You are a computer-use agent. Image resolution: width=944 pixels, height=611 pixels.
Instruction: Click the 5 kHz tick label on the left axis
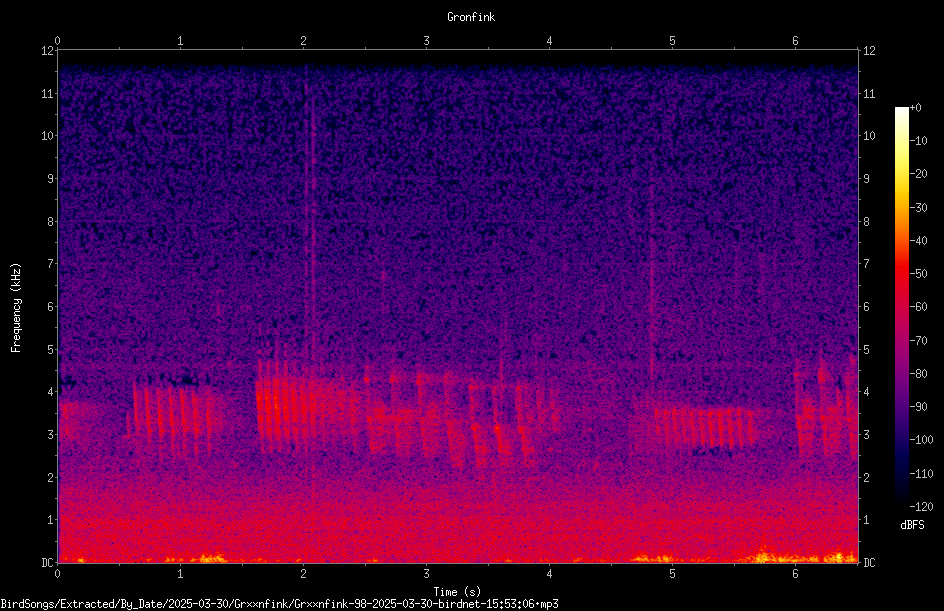coord(50,349)
